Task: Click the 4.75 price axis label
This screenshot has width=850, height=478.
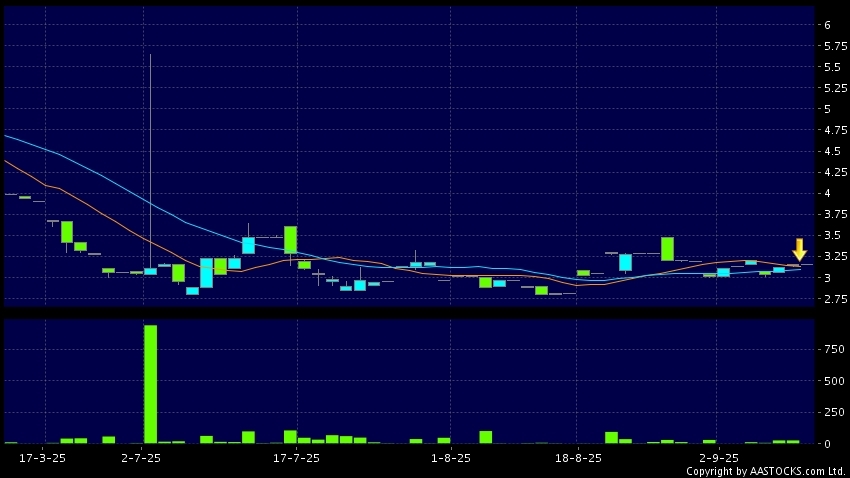Action: [x=835, y=130]
